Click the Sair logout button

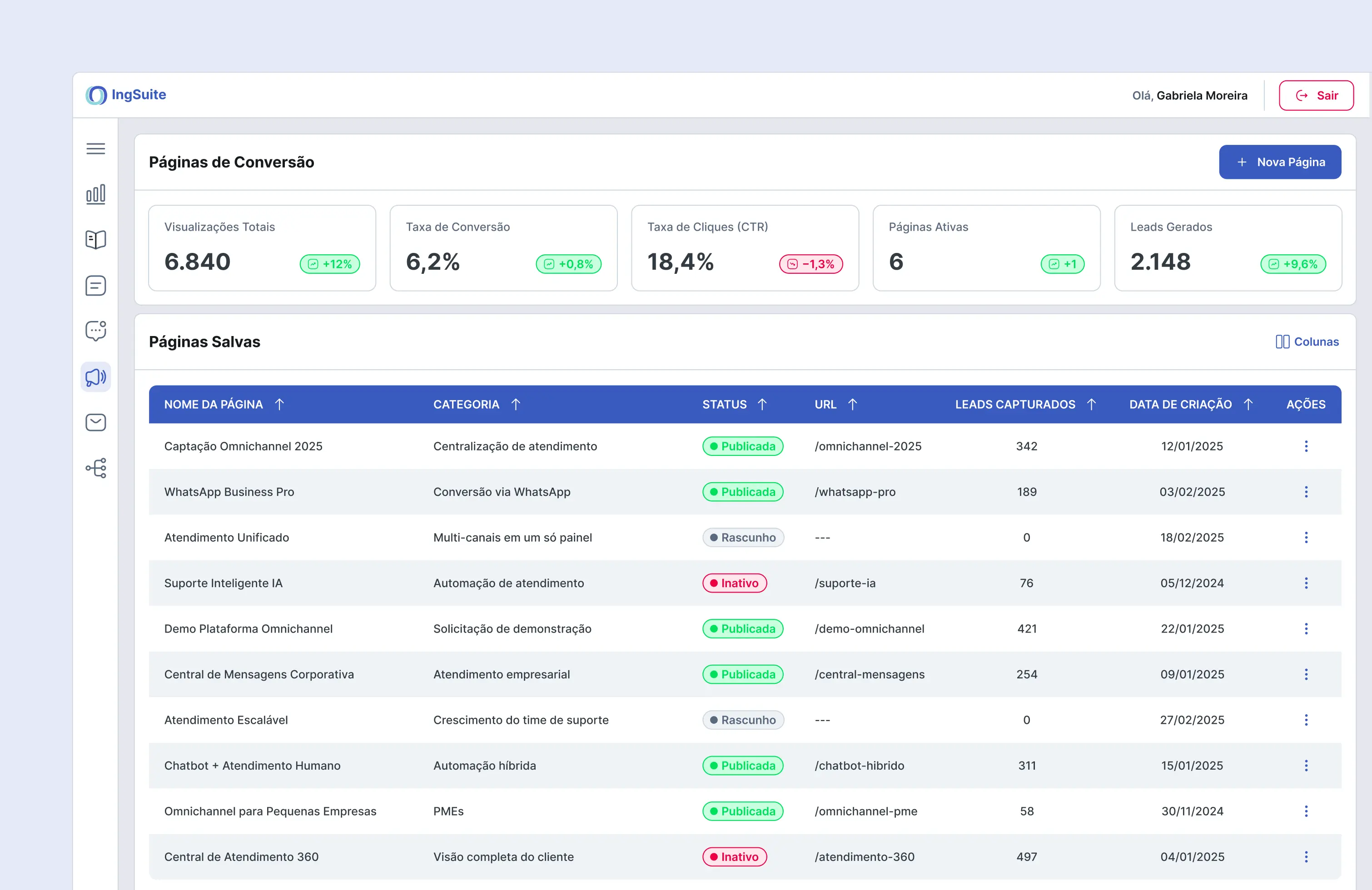point(1316,96)
